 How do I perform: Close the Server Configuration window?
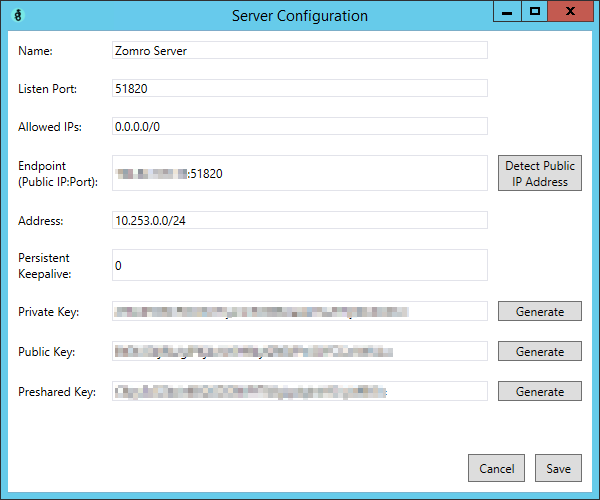(x=571, y=12)
